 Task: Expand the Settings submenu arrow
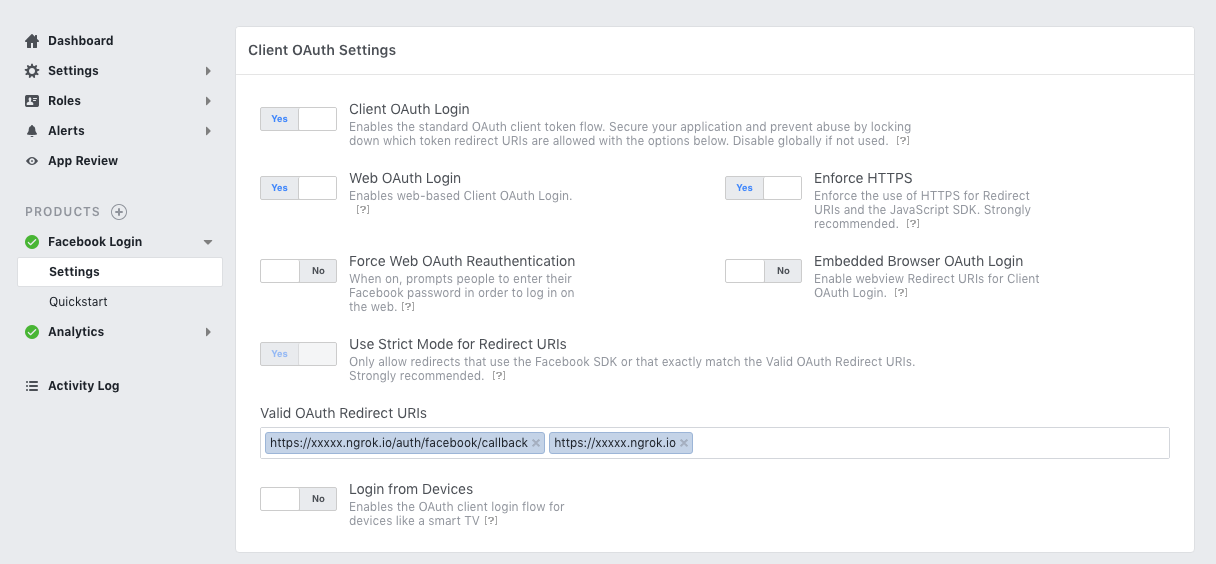click(x=208, y=71)
